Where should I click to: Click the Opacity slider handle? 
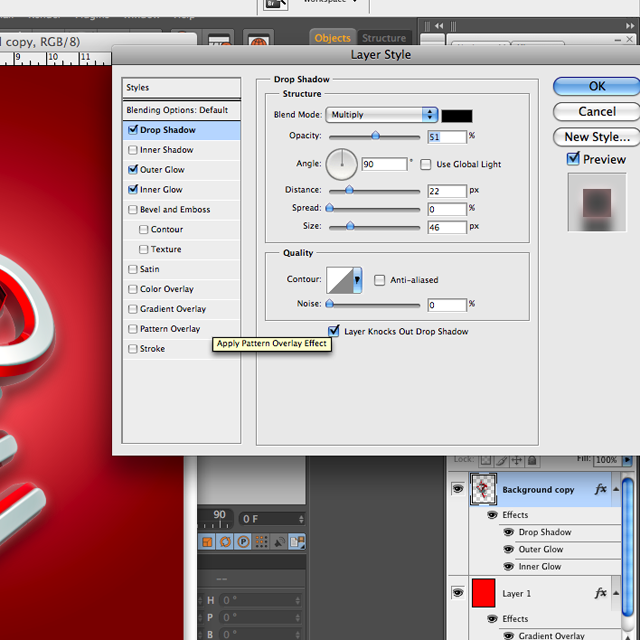click(376, 136)
